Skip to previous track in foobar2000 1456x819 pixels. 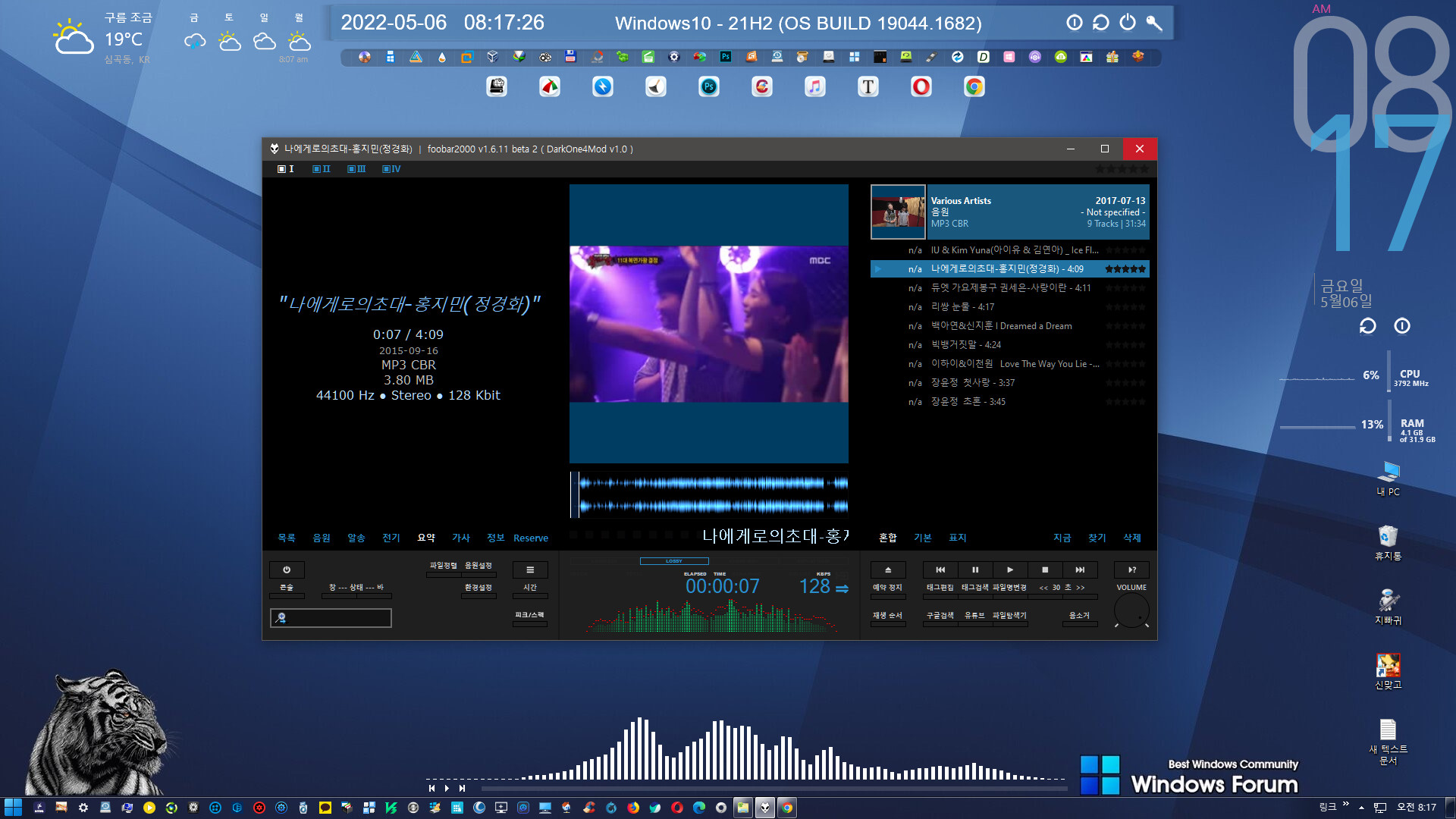click(x=940, y=570)
